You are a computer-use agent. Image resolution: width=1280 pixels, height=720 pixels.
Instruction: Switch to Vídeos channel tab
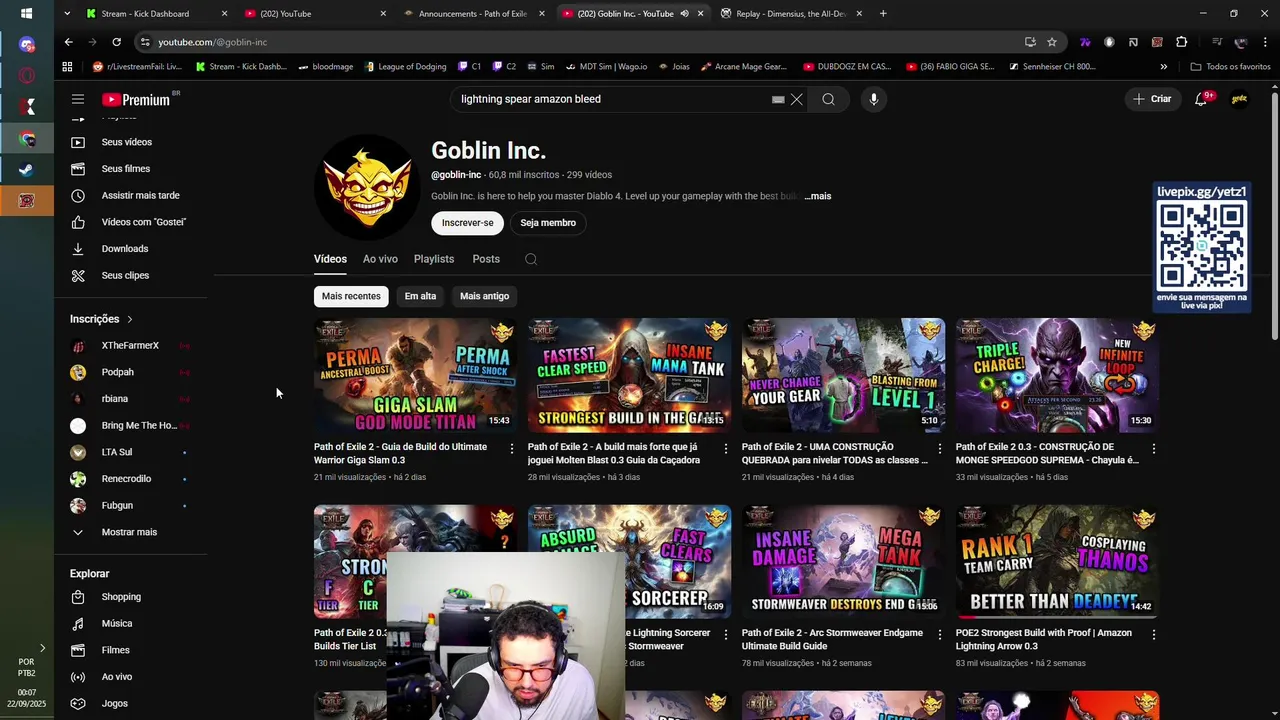330,259
